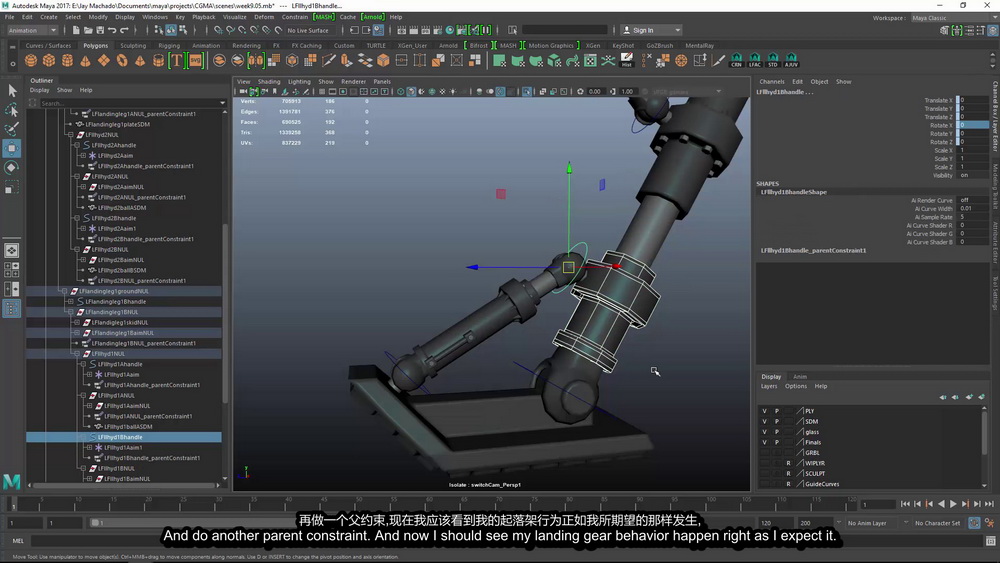Toggle P playback on the PLY layer

point(777,411)
